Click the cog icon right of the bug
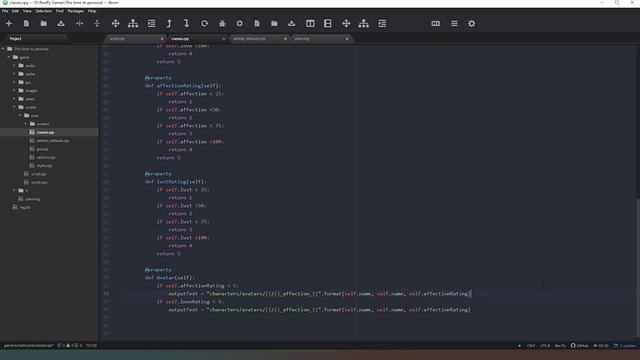This screenshot has width=640, height=360. coord(240,24)
